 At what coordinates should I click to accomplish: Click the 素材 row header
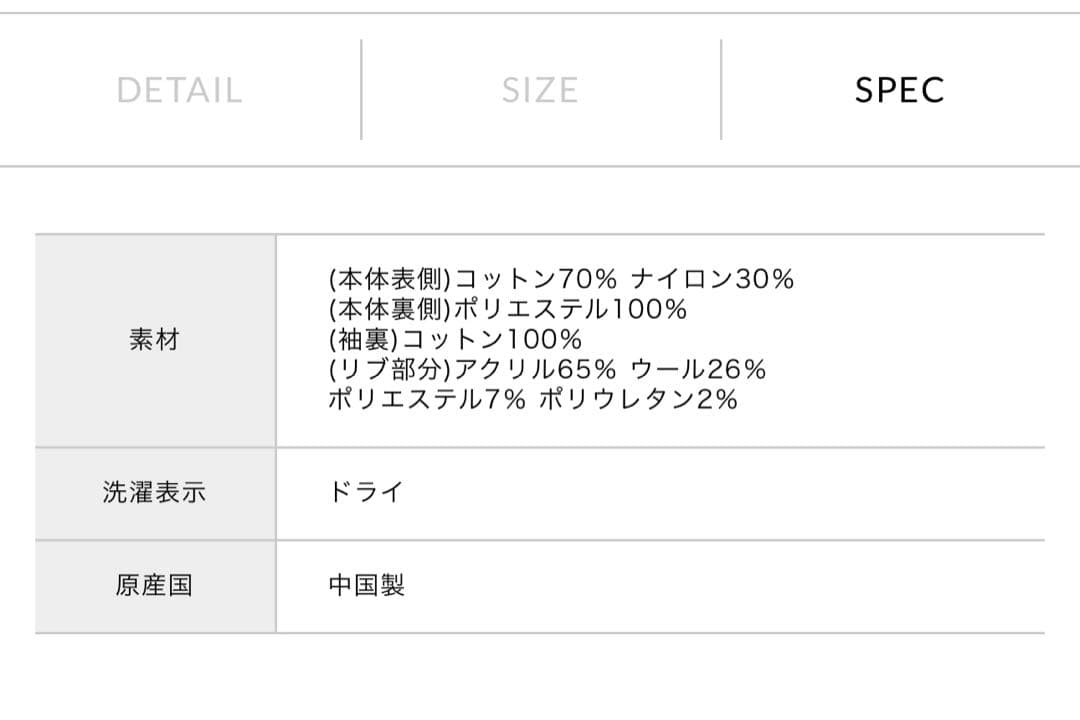155,340
